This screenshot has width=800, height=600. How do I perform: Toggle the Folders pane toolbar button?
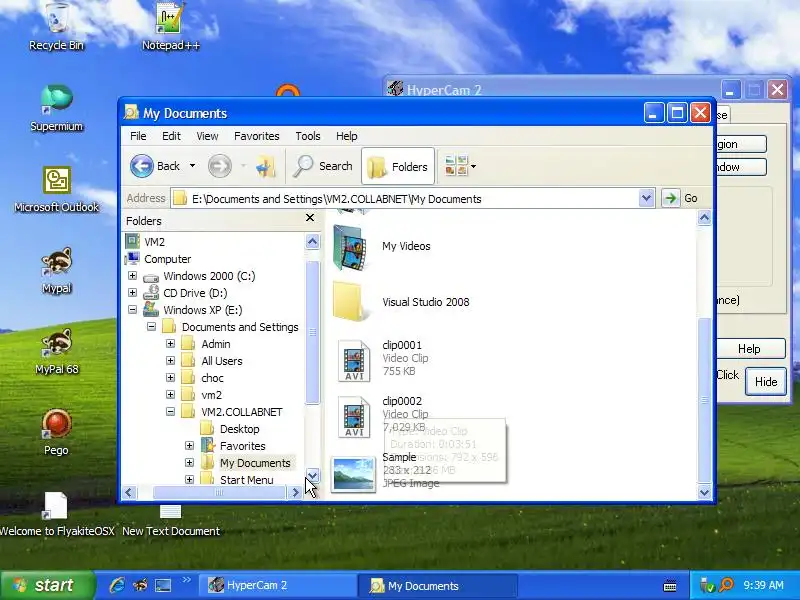[x=398, y=166]
